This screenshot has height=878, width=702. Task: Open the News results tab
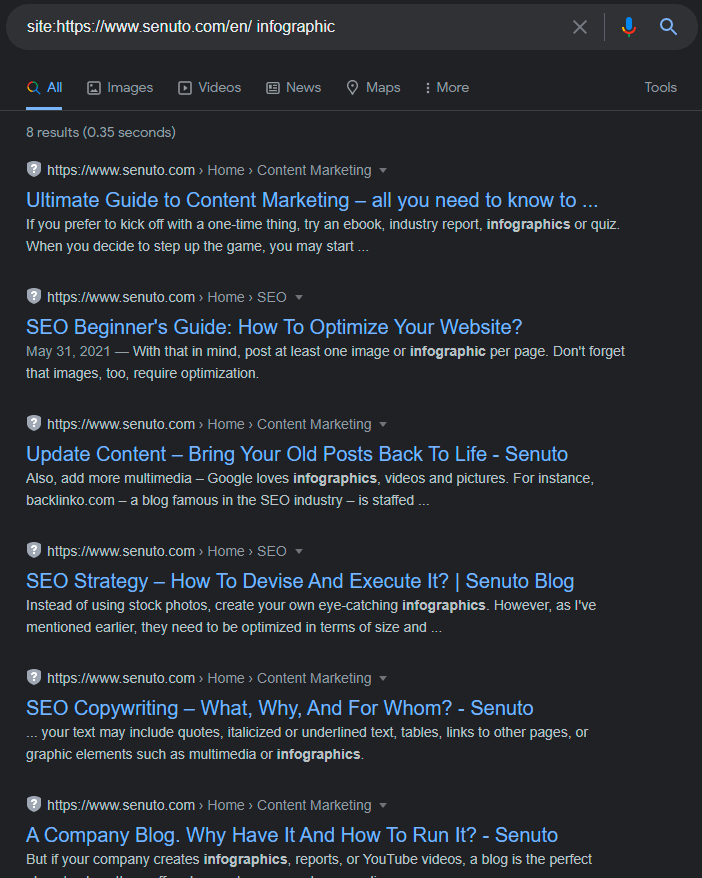pyautogui.click(x=293, y=88)
